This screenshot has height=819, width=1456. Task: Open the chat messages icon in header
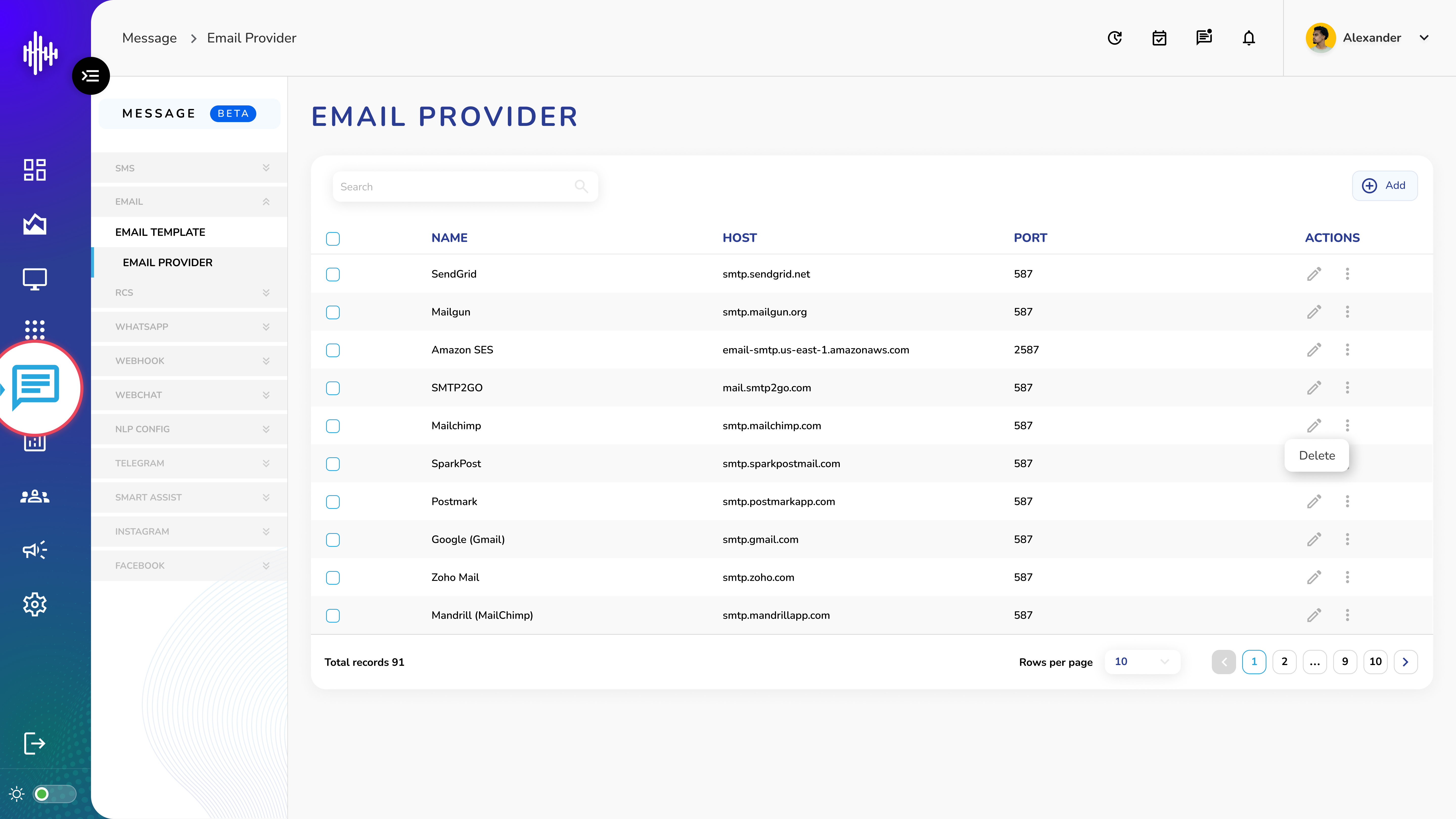click(x=1204, y=37)
